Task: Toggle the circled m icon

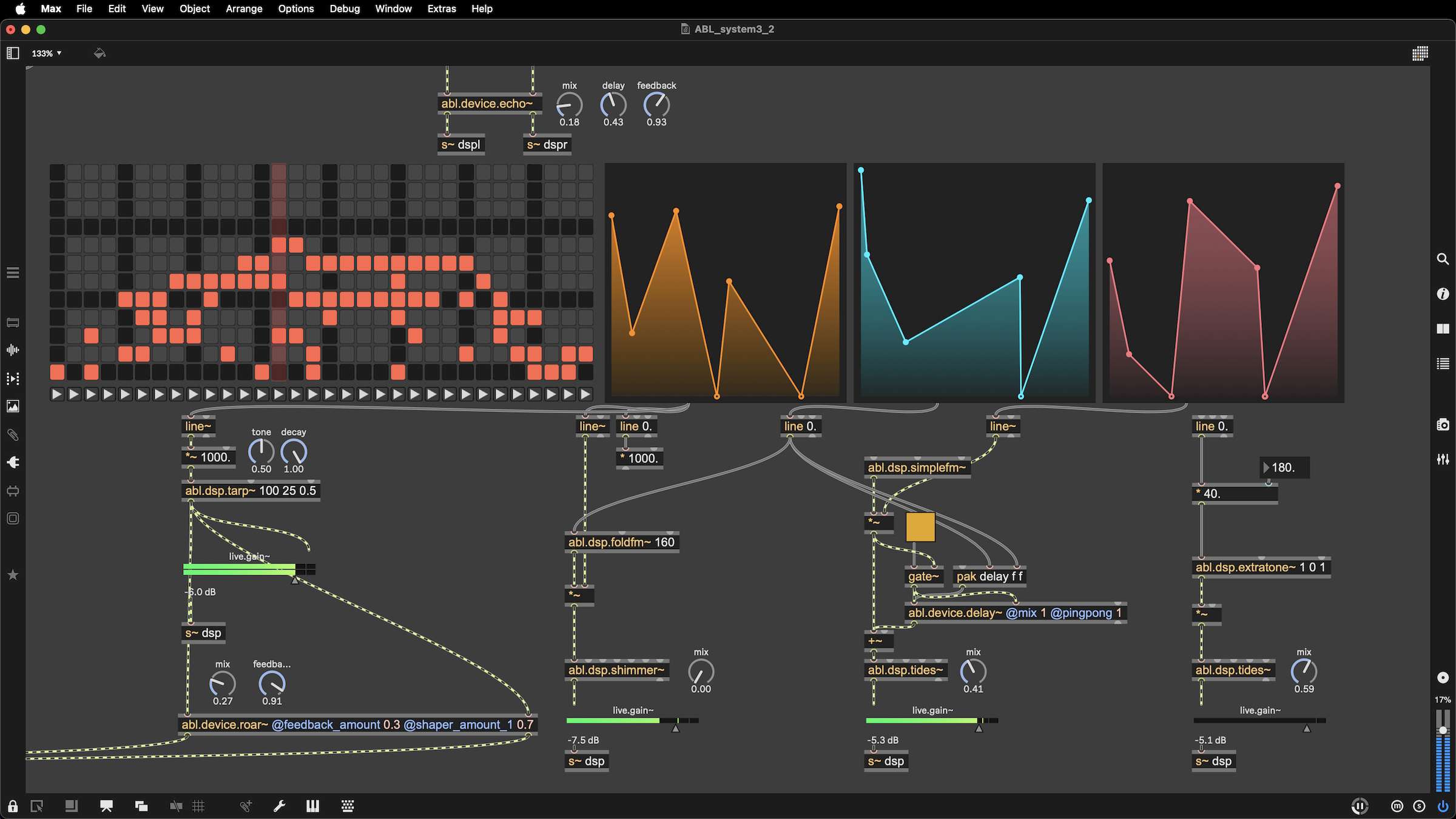Action: pos(1397,806)
